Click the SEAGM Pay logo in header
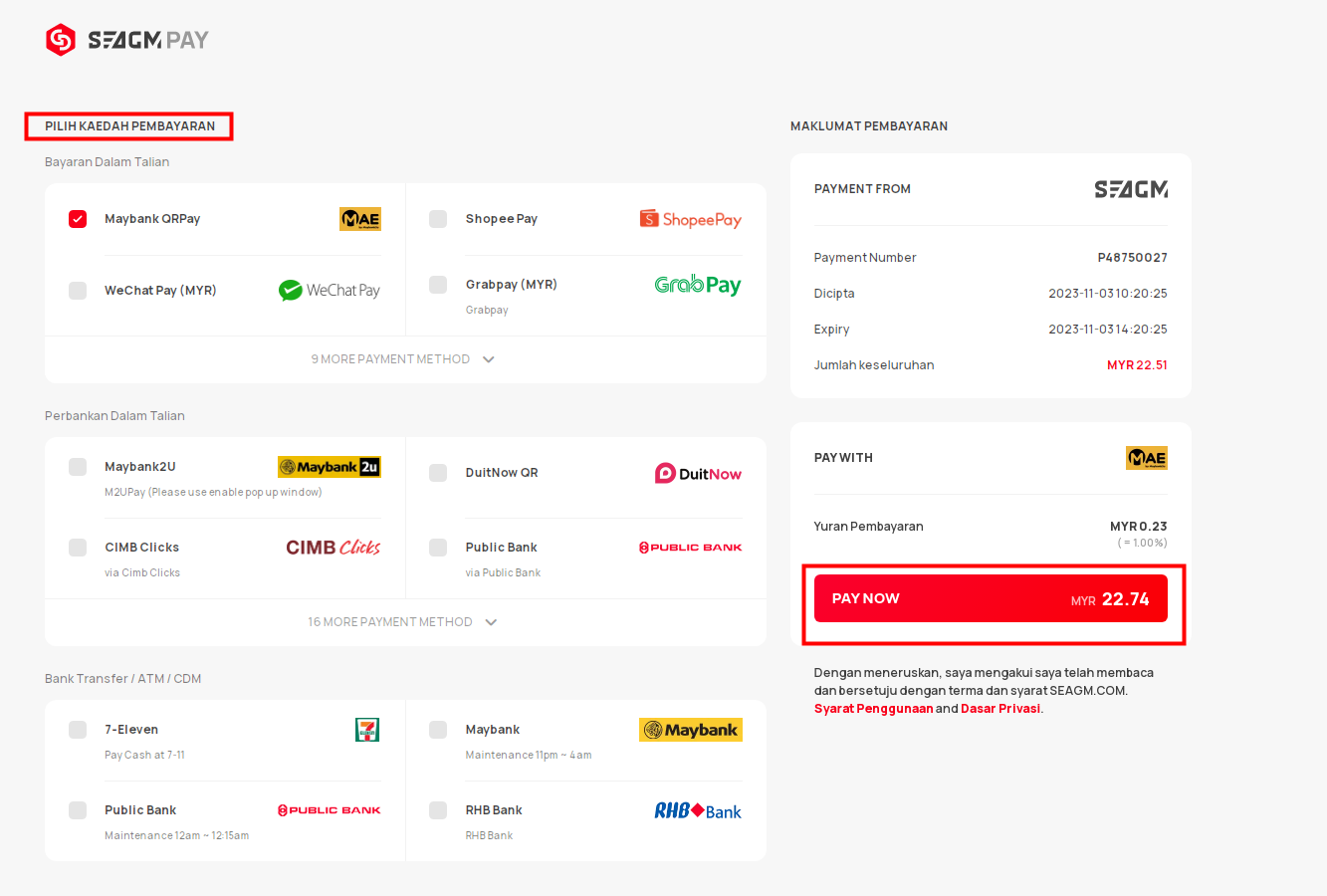 coord(127,40)
